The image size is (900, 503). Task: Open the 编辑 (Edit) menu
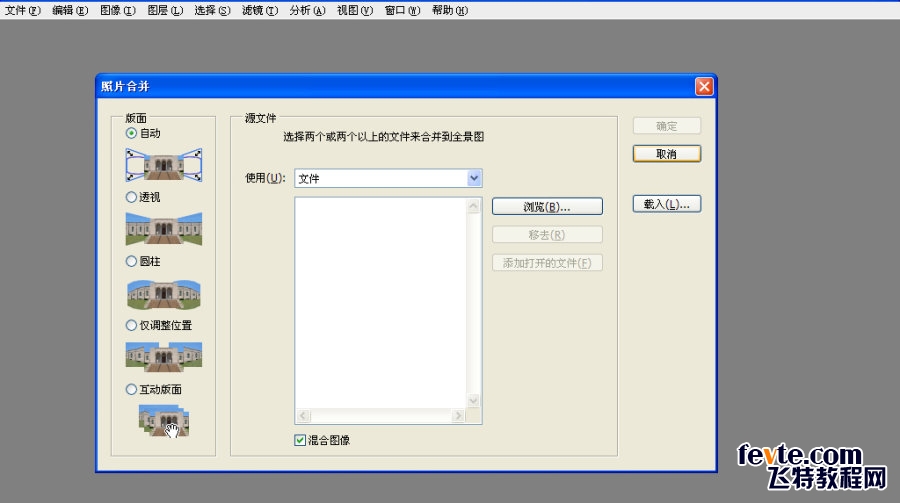coord(70,10)
